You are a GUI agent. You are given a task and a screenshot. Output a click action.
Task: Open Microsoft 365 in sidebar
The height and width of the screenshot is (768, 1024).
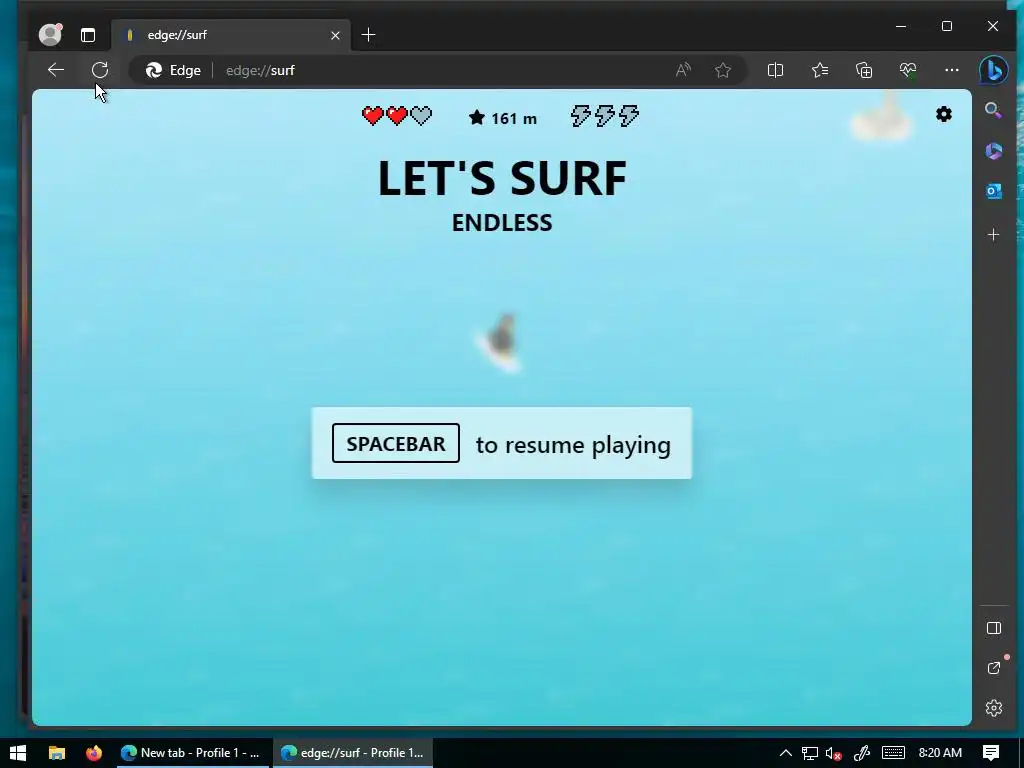[x=993, y=151]
